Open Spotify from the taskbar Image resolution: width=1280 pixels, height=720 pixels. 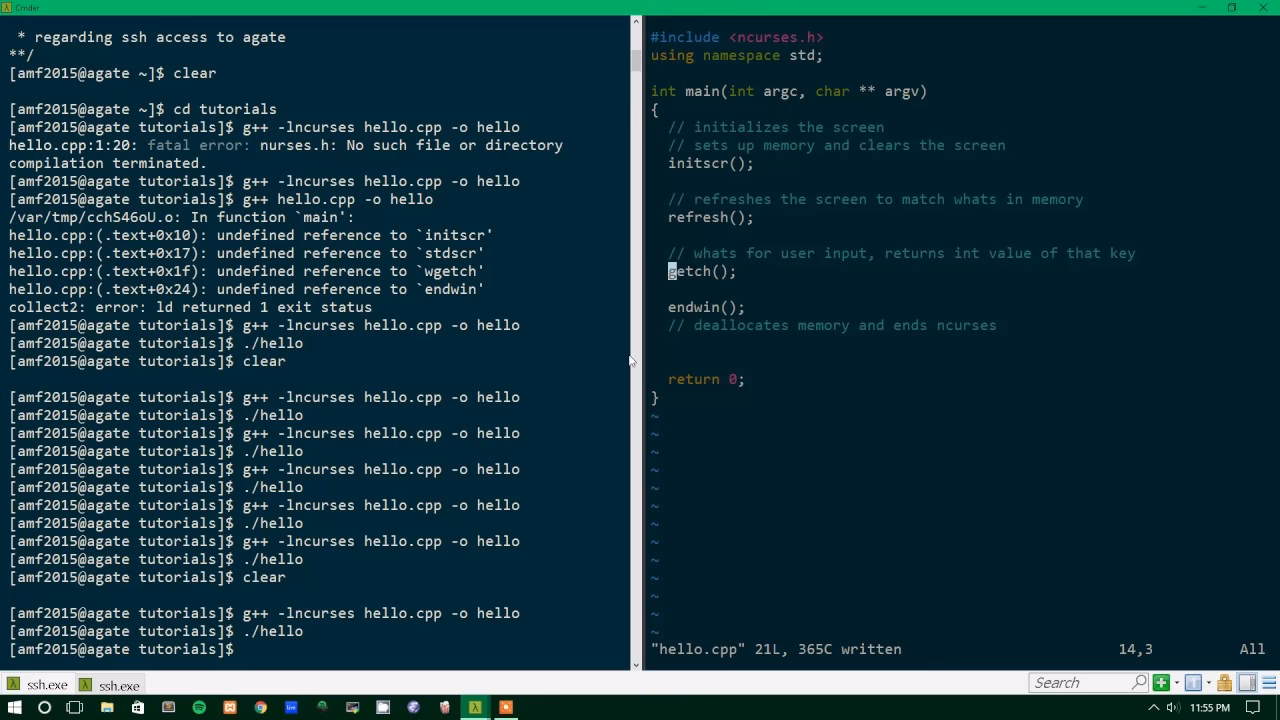point(199,707)
